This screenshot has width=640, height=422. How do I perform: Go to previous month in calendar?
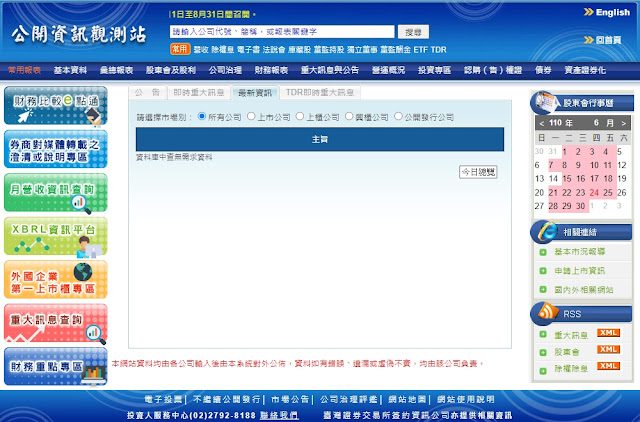tap(542, 123)
